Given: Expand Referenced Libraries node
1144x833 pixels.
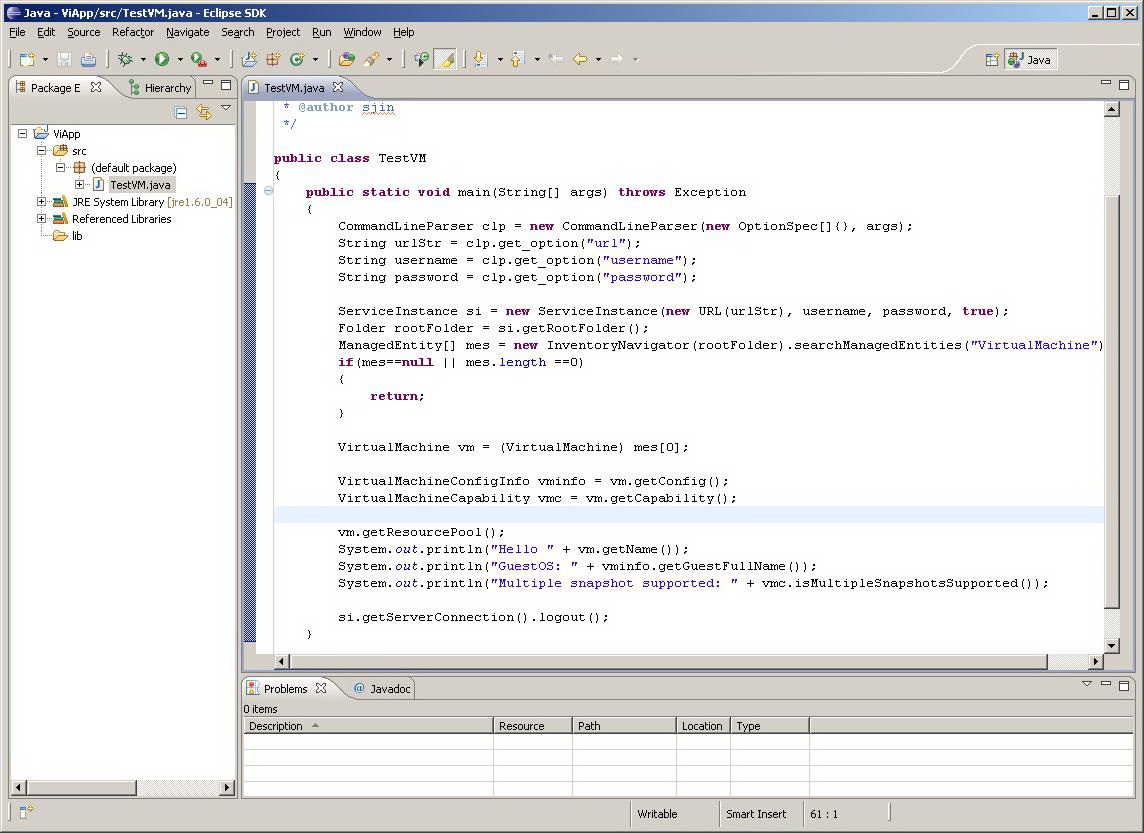Looking at the screenshot, I should [42, 218].
